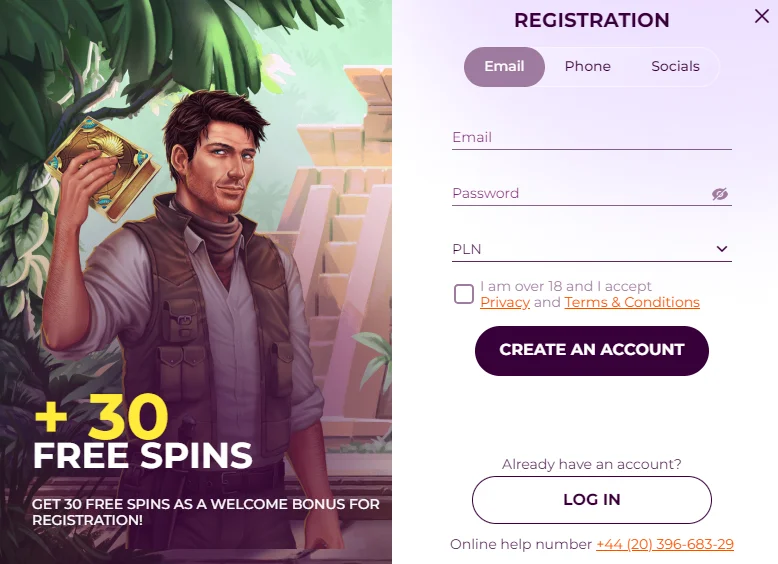Open the Socials registration tab

[675, 67]
